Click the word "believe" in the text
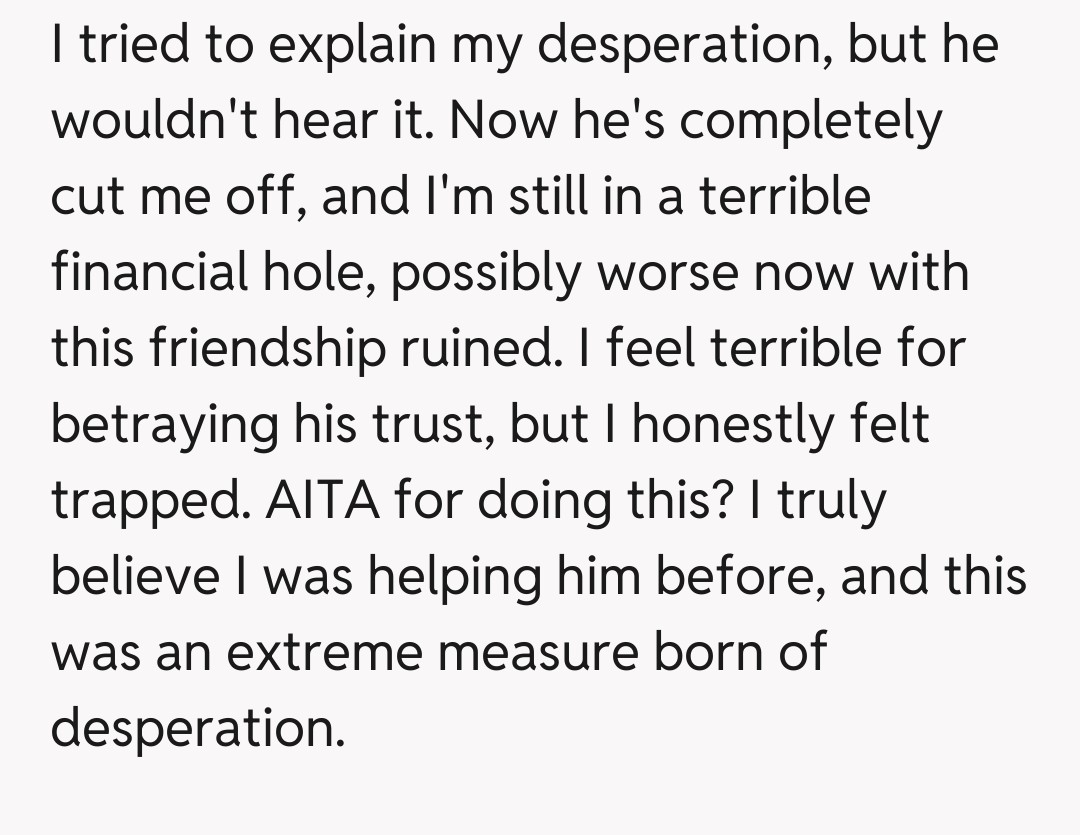Viewport: 1080px width, 835px height. [x=134, y=575]
